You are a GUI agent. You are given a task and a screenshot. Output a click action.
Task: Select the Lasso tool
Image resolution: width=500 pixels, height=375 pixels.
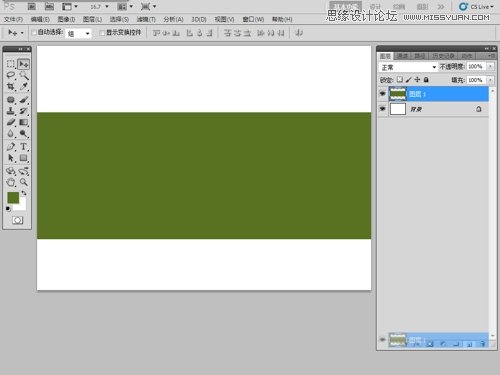click(x=11, y=75)
